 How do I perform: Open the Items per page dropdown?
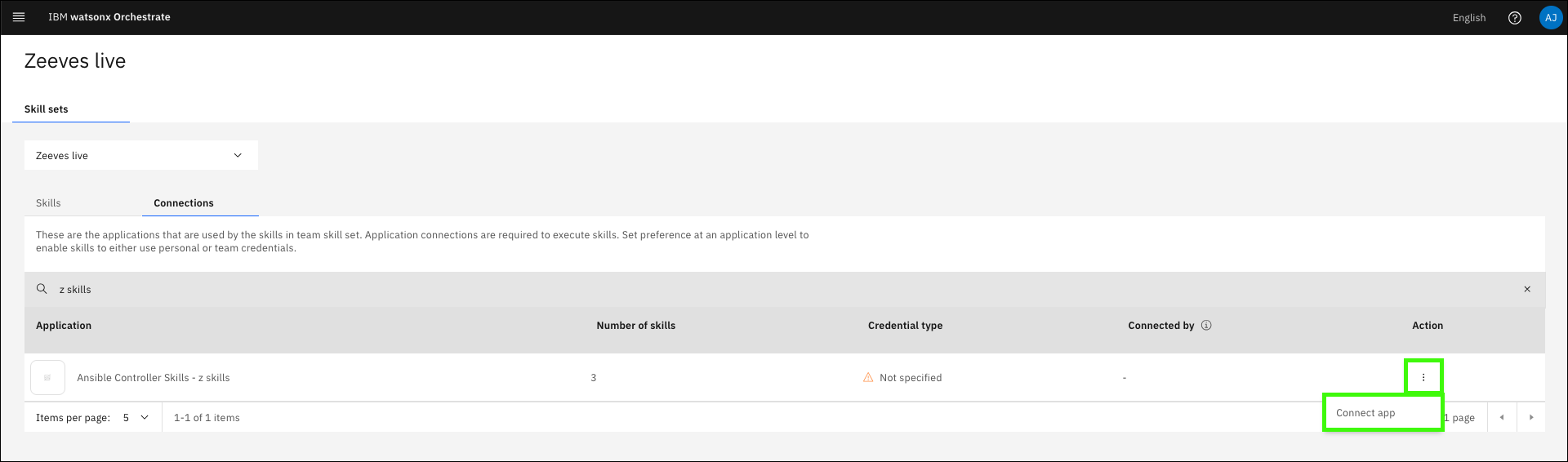(136, 417)
